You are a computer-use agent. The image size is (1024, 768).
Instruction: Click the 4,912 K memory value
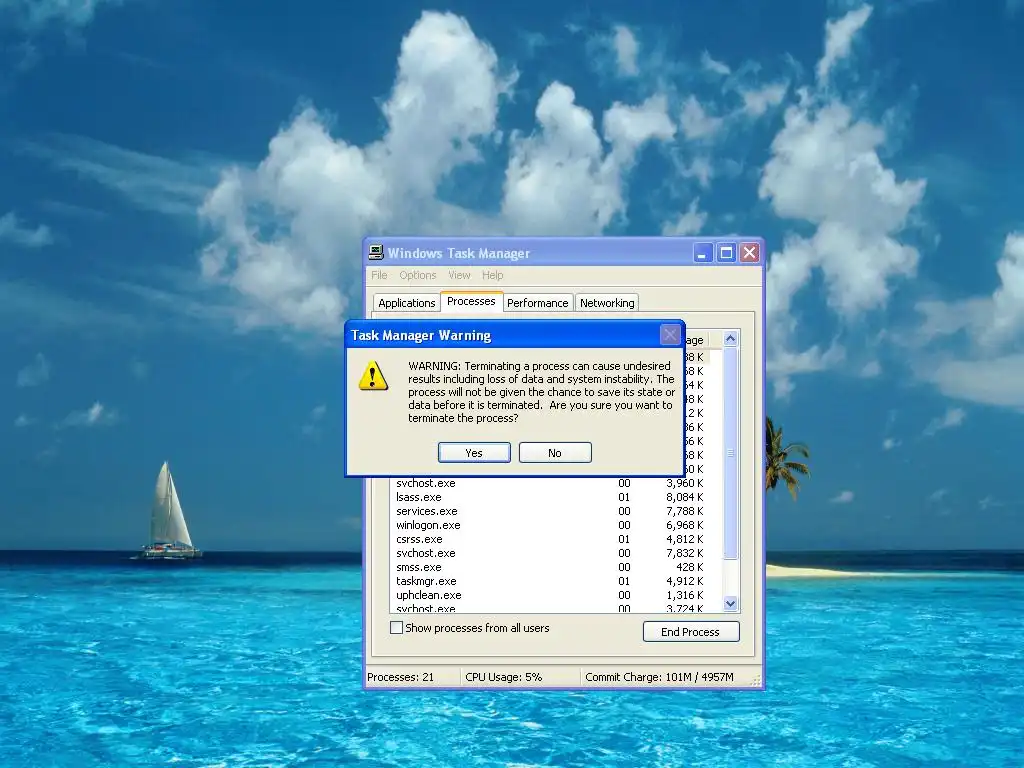click(x=684, y=581)
